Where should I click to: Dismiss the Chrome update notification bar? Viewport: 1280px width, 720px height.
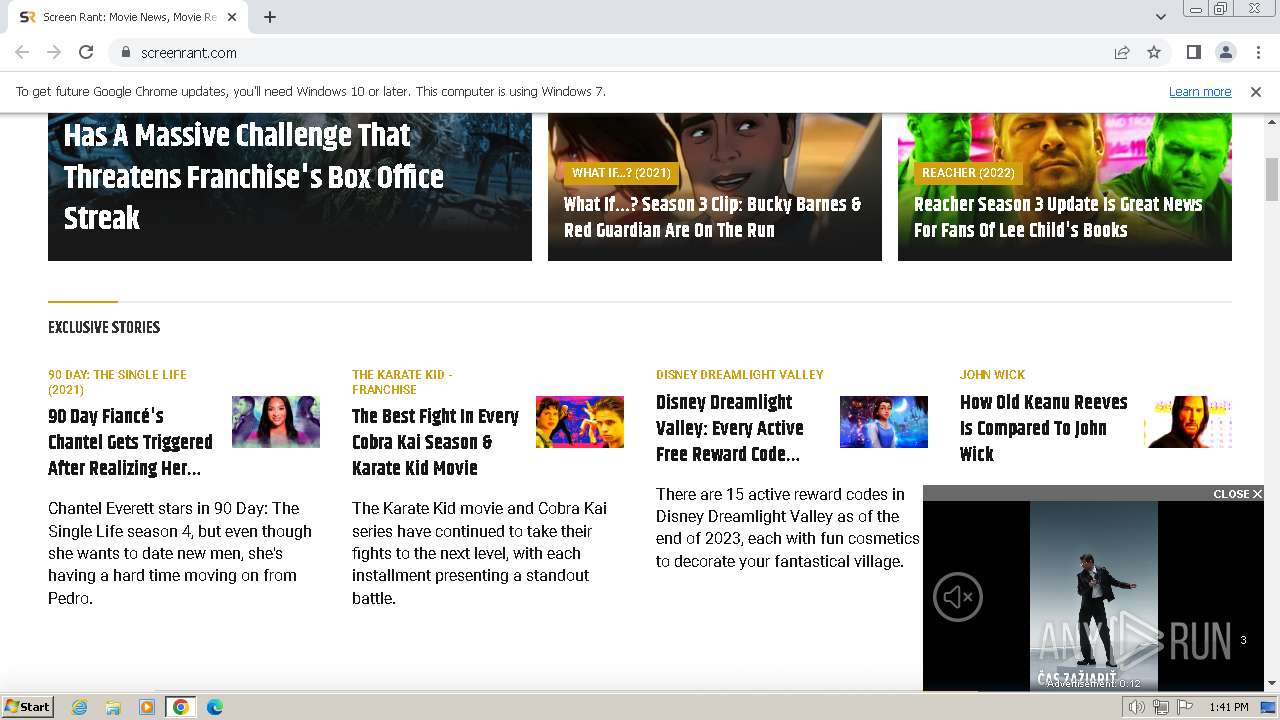tap(1256, 91)
